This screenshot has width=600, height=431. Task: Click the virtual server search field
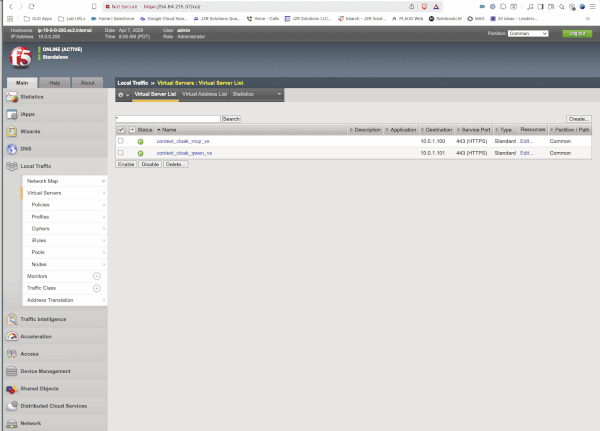coord(168,119)
